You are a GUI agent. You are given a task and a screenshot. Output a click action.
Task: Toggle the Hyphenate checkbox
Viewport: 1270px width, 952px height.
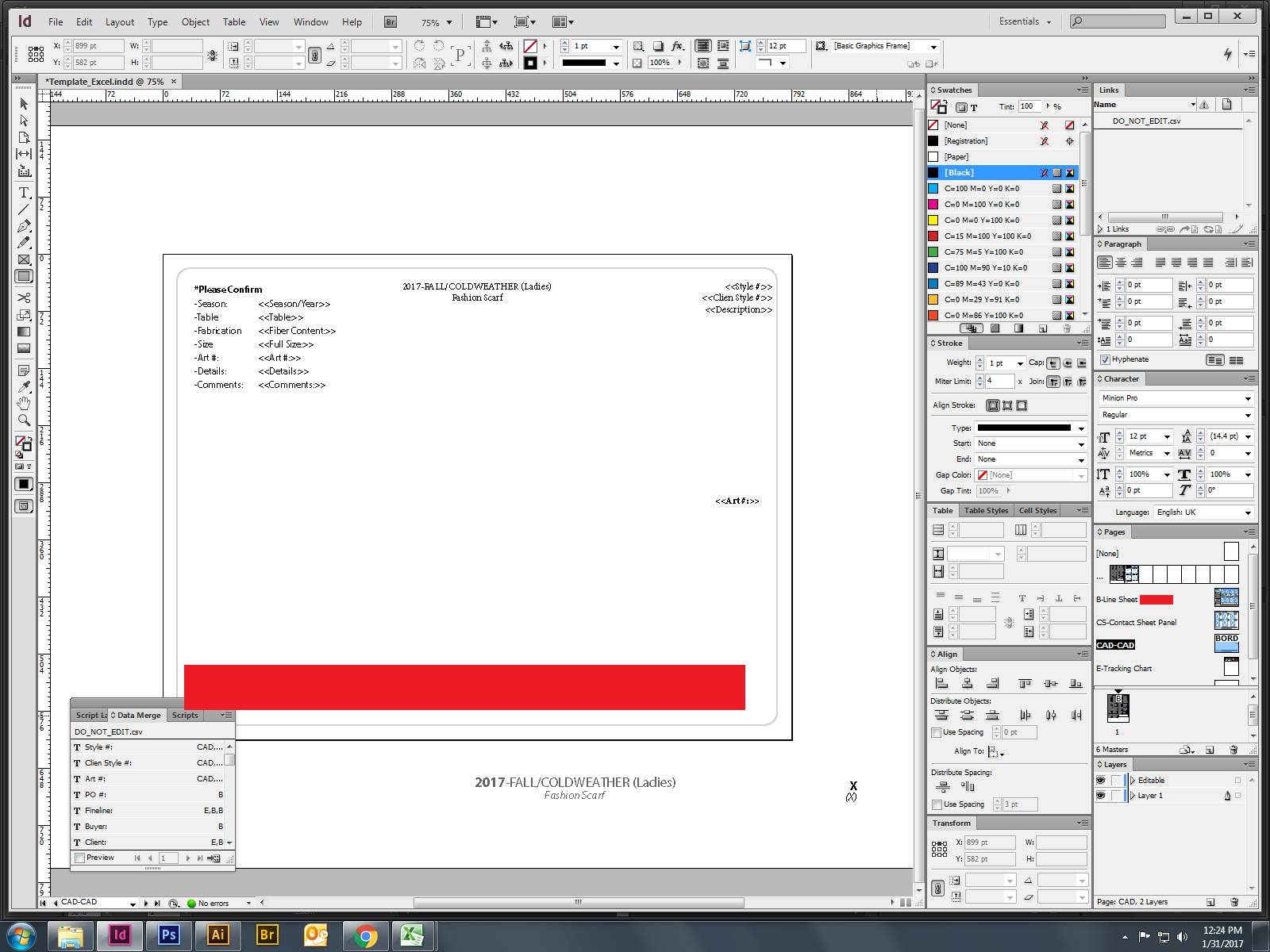1105,359
